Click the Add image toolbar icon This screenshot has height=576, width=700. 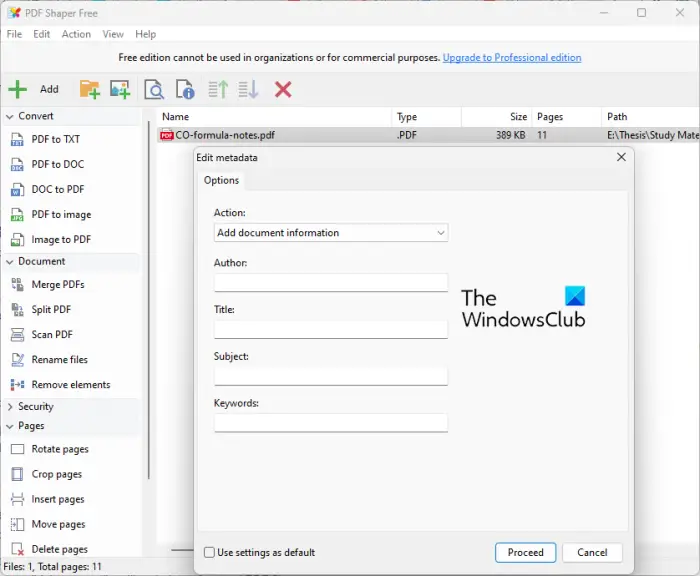(x=120, y=89)
